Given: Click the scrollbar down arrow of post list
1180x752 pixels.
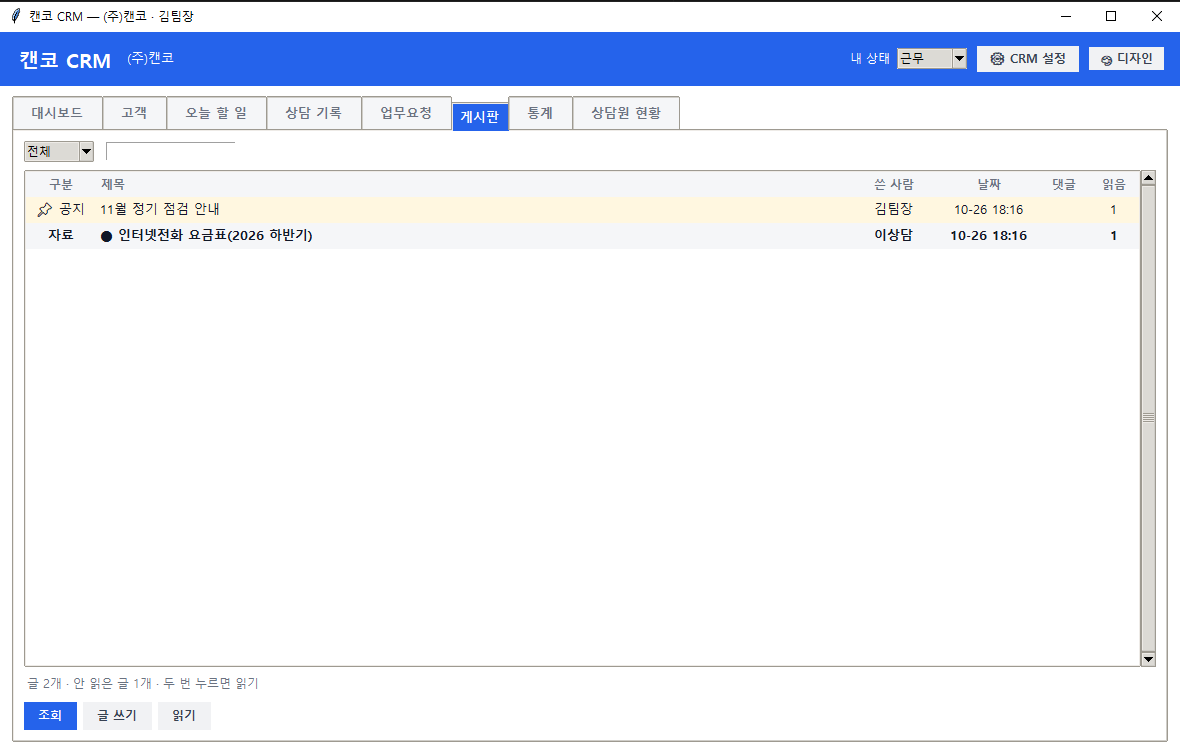Looking at the screenshot, I should (x=1148, y=659).
